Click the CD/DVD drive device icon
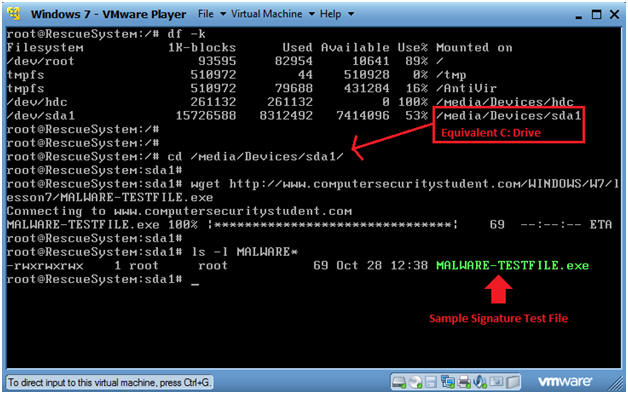628x394 pixels. point(416,382)
